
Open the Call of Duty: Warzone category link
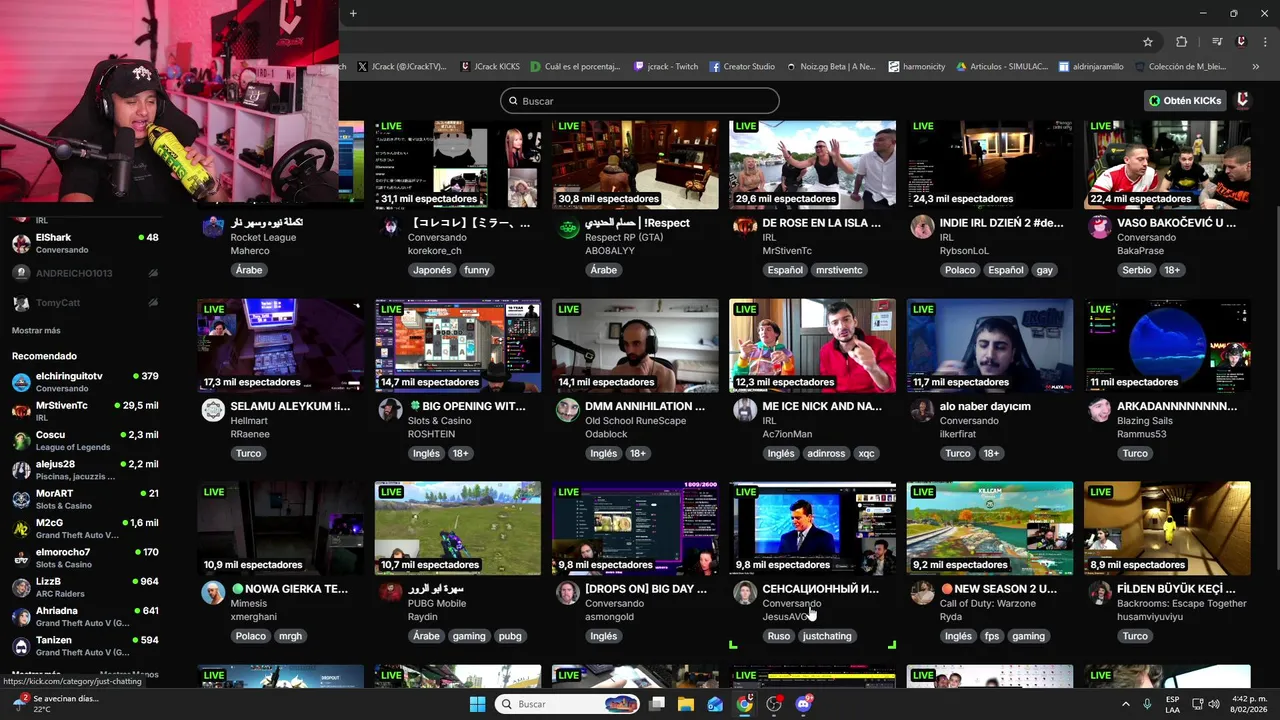click(989, 604)
